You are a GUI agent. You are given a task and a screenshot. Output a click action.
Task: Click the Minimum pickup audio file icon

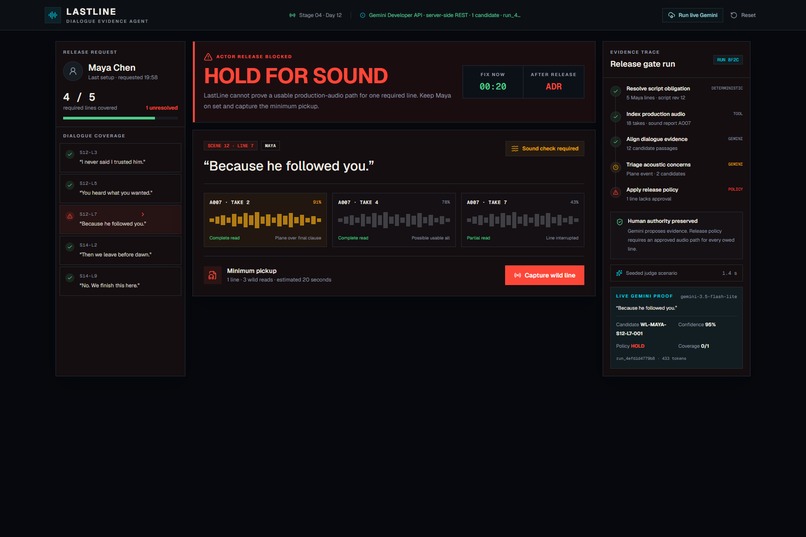coord(212,275)
